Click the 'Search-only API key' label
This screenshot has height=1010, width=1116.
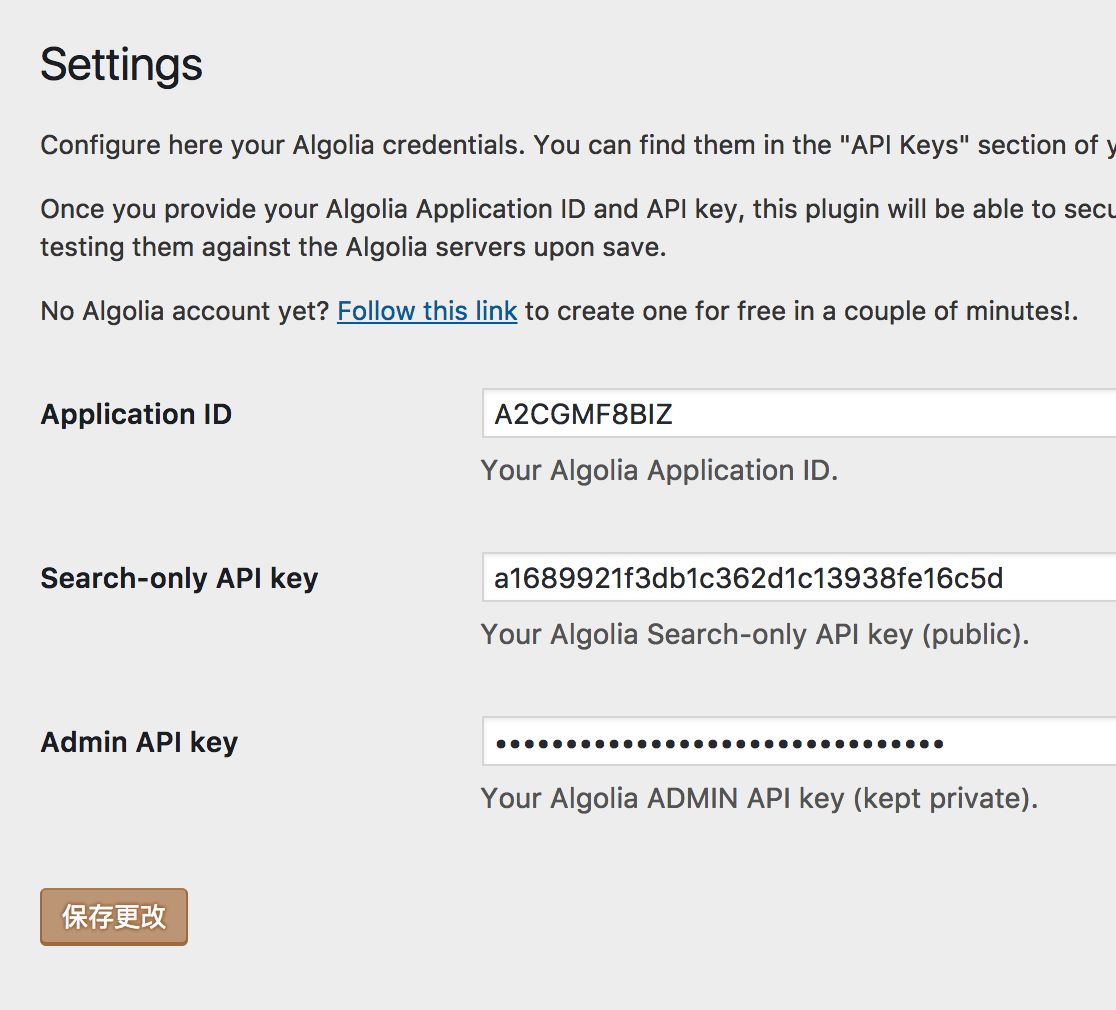click(179, 578)
